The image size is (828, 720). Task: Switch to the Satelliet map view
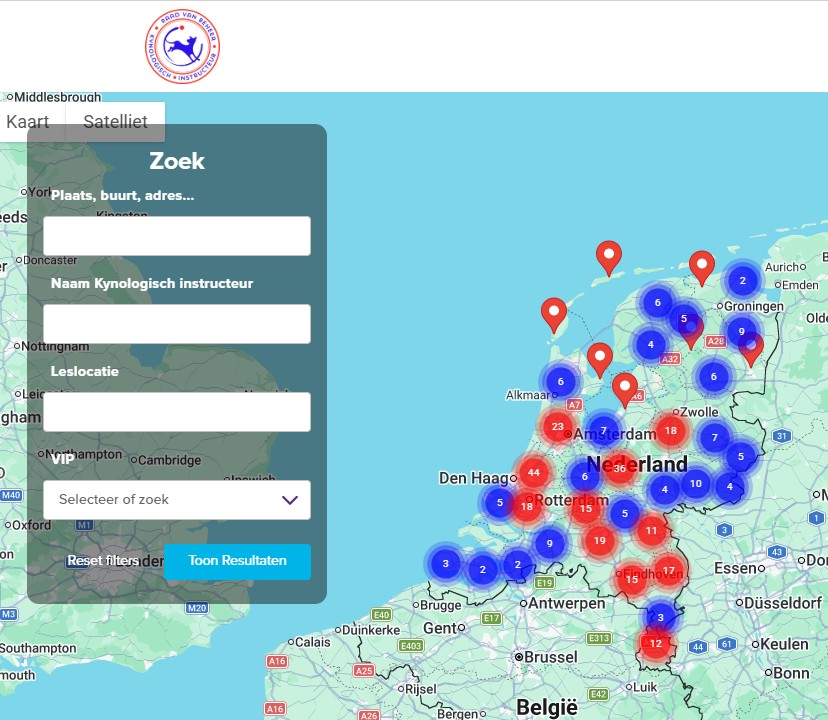[115, 122]
